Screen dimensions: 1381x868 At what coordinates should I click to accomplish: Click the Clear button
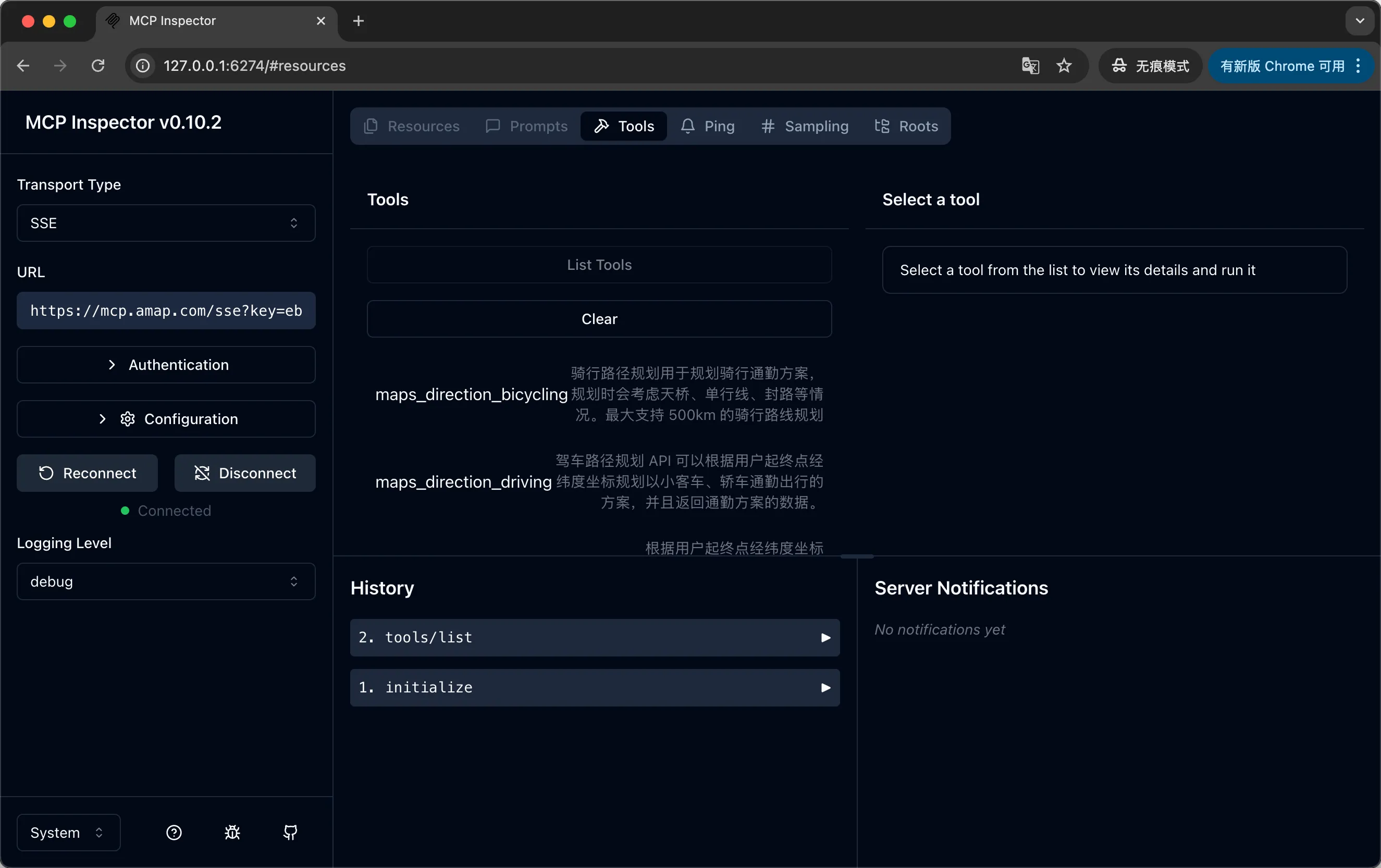tap(599, 319)
